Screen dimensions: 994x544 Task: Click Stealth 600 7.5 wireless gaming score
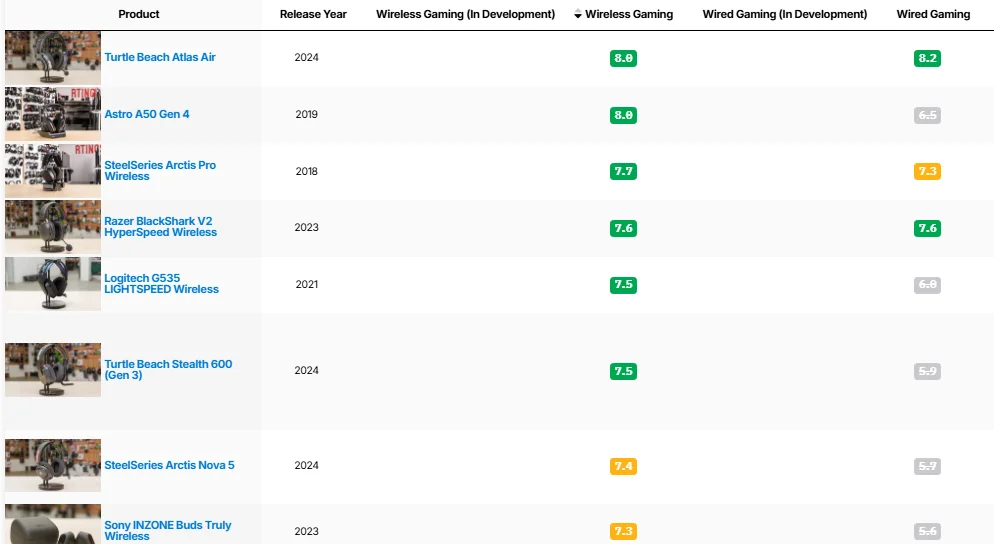(x=623, y=371)
